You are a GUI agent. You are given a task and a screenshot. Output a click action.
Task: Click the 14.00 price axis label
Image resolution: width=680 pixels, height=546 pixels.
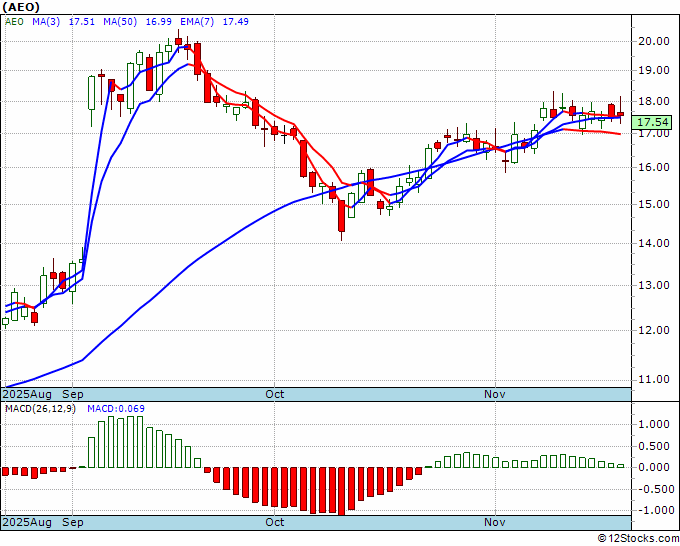pyautogui.click(x=654, y=243)
